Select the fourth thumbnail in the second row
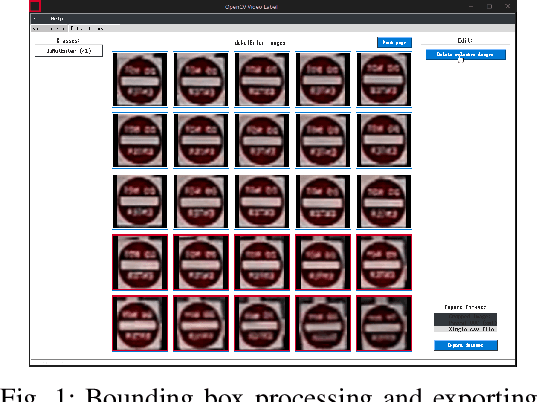 (x=323, y=140)
